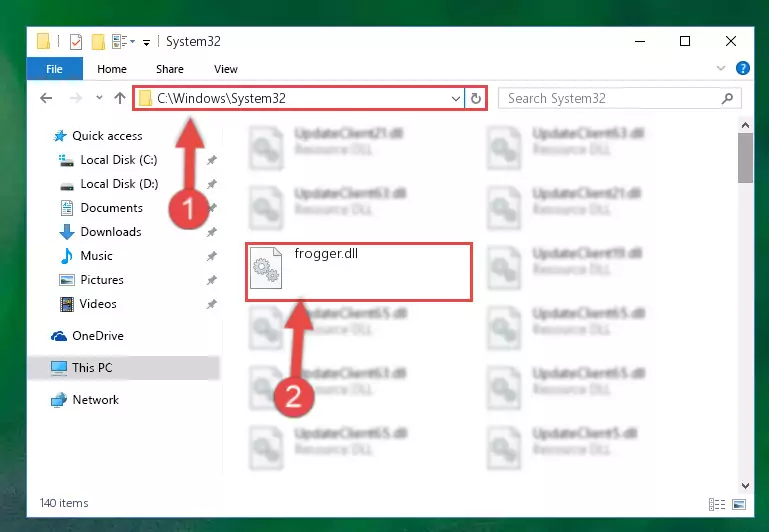
Task: Switch to the Home ribbon tab
Action: (x=112, y=69)
